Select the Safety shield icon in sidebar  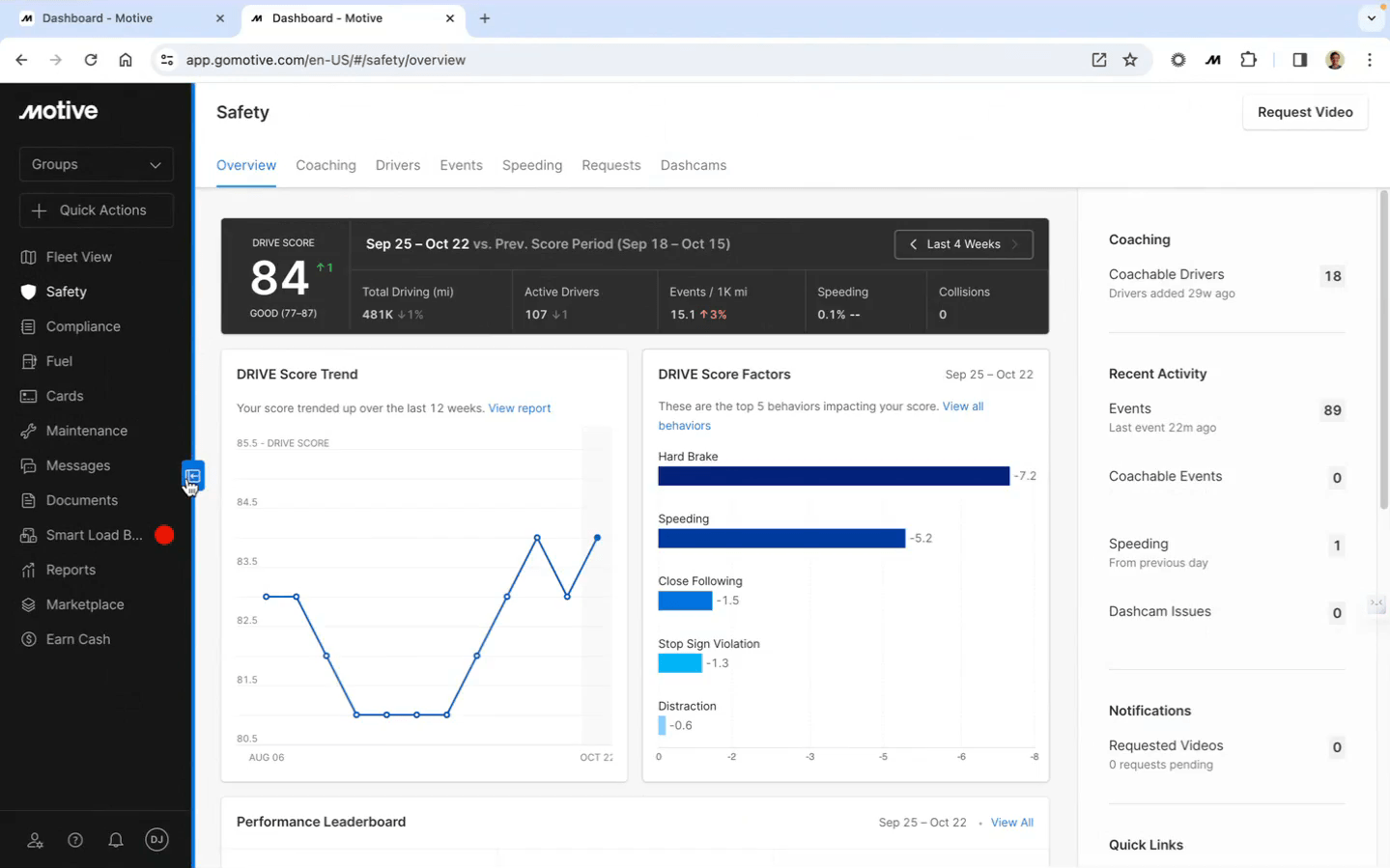tap(29, 292)
